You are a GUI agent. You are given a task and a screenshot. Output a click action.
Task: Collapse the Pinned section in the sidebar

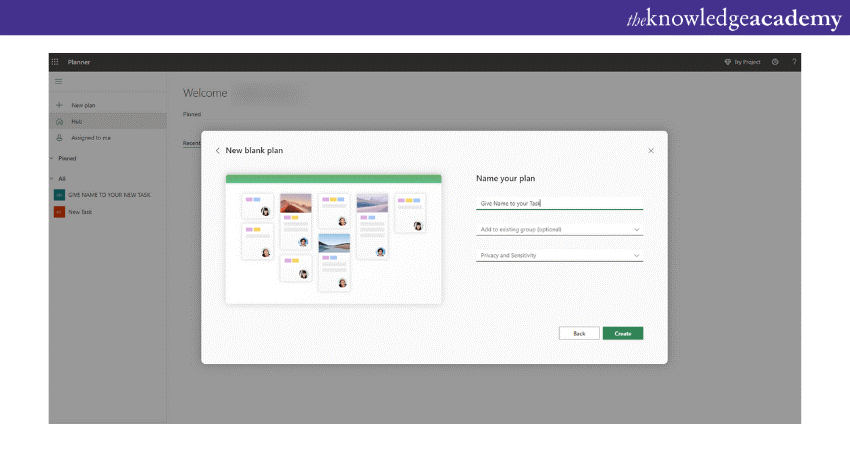(51, 158)
